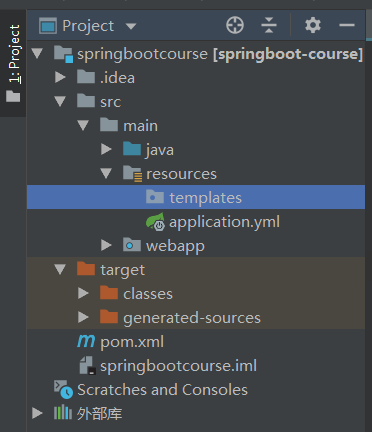Click the locate/select opened file crosshair icon
Viewport: 372px width, 432px height.
click(x=235, y=25)
